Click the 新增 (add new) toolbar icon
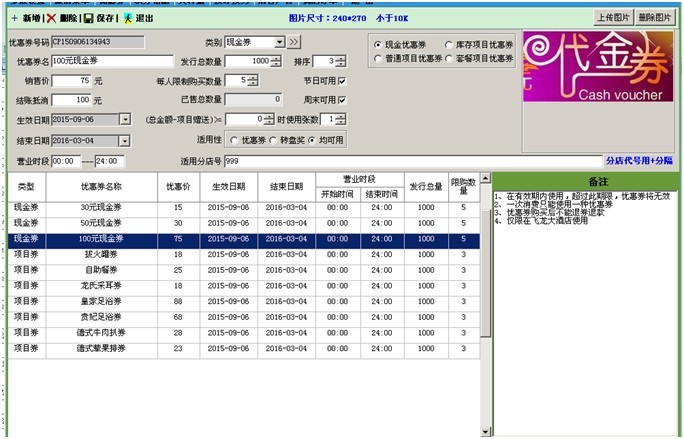The width and height of the screenshot is (684, 439). click(14, 18)
